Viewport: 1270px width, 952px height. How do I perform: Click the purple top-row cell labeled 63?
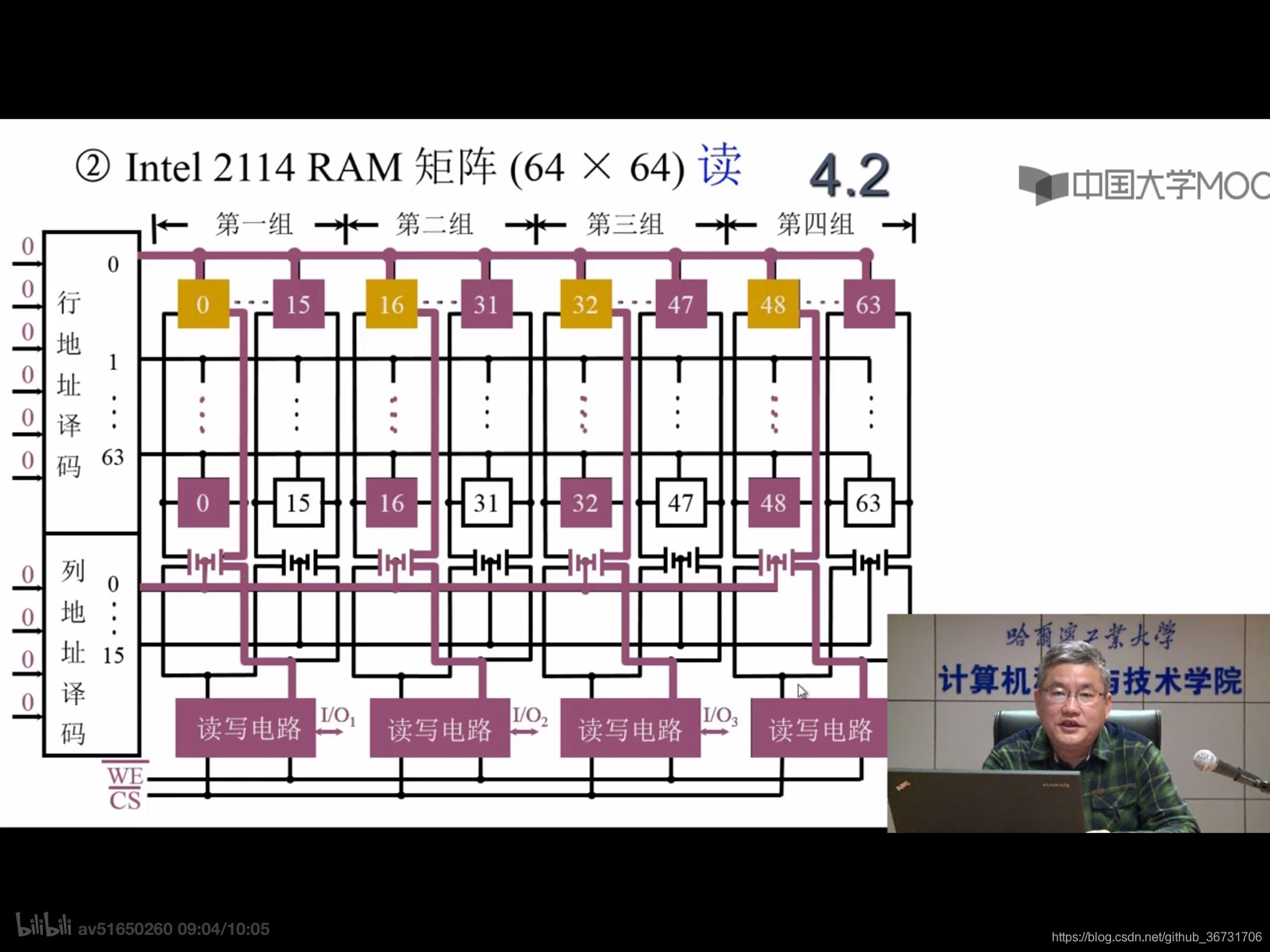[x=868, y=304]
